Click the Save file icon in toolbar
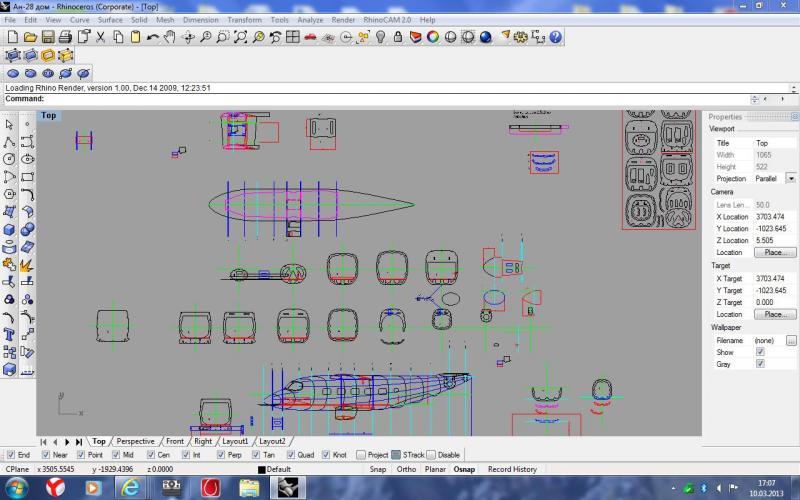800x500 pixels. [x=47, y=37]
